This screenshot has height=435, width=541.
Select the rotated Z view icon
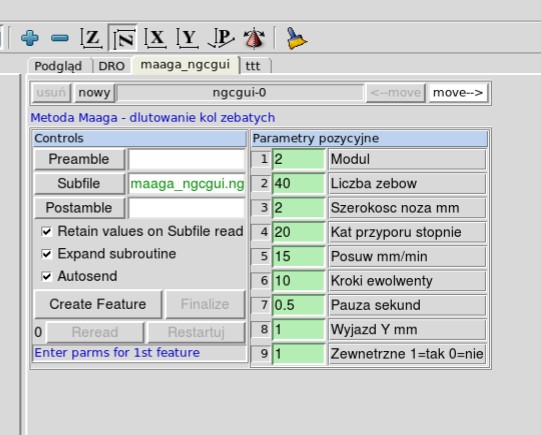tap(123, 38)
